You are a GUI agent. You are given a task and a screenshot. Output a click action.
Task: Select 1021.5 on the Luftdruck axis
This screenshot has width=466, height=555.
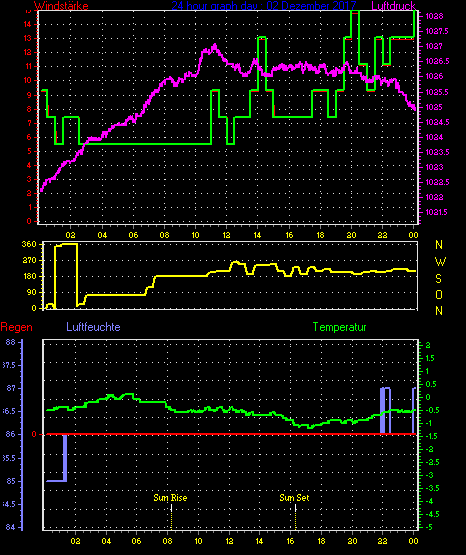click(x=437, y=212)
